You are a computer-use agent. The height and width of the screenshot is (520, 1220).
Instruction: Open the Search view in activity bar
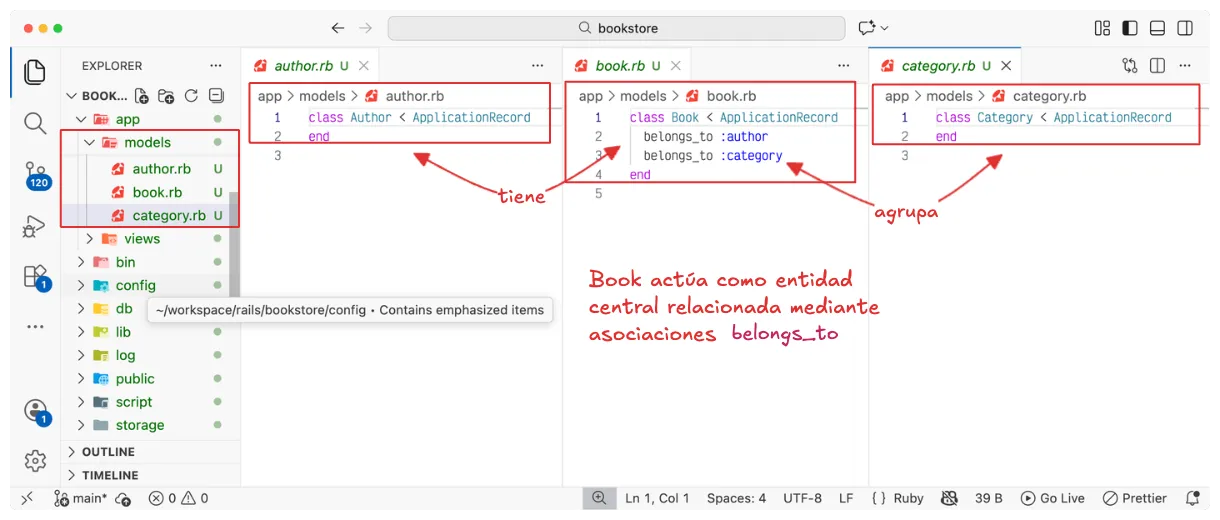point(35,124)
